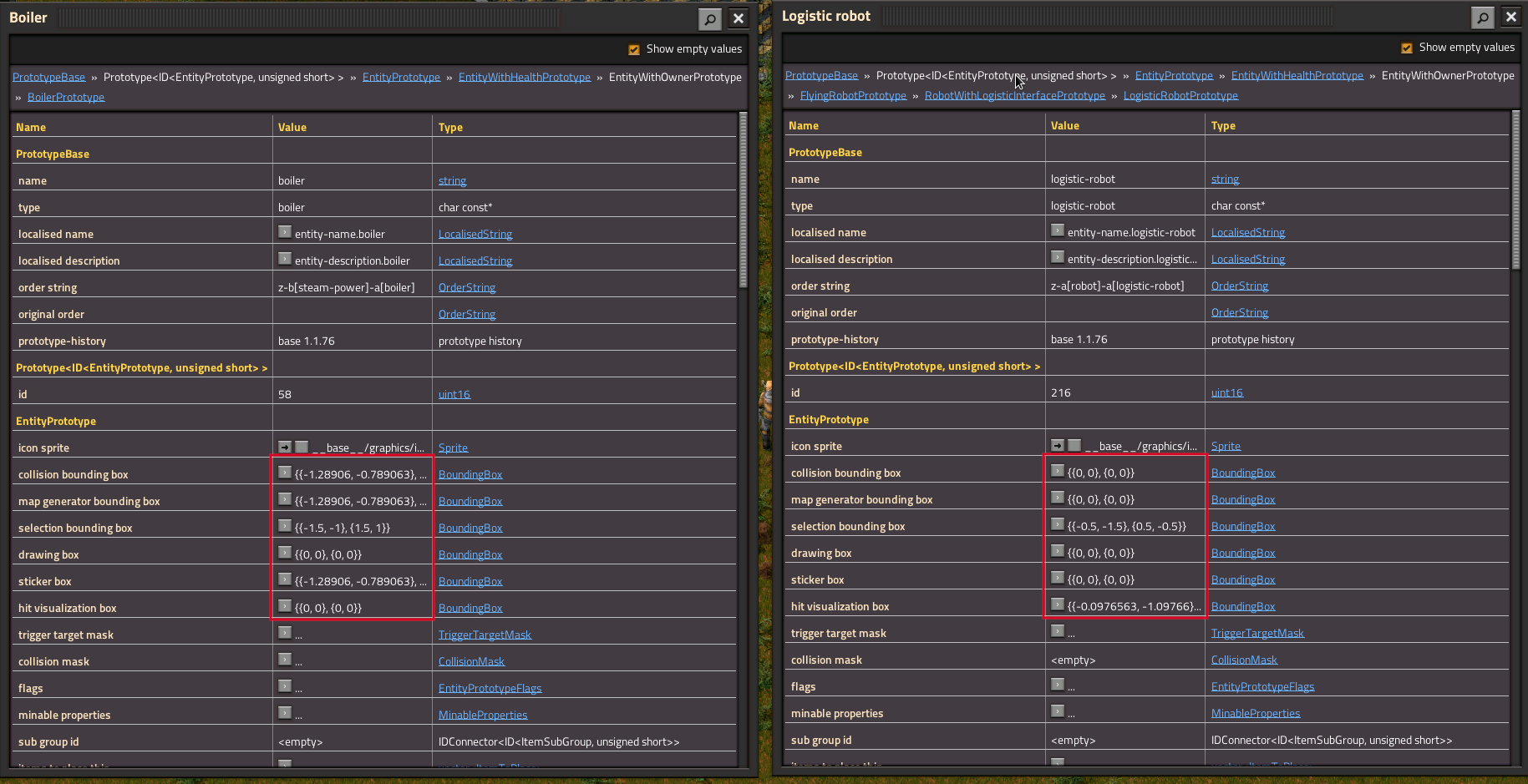Expand boiler minable properties value
This screenshot has height=784, width=1528.
[285, 713]
